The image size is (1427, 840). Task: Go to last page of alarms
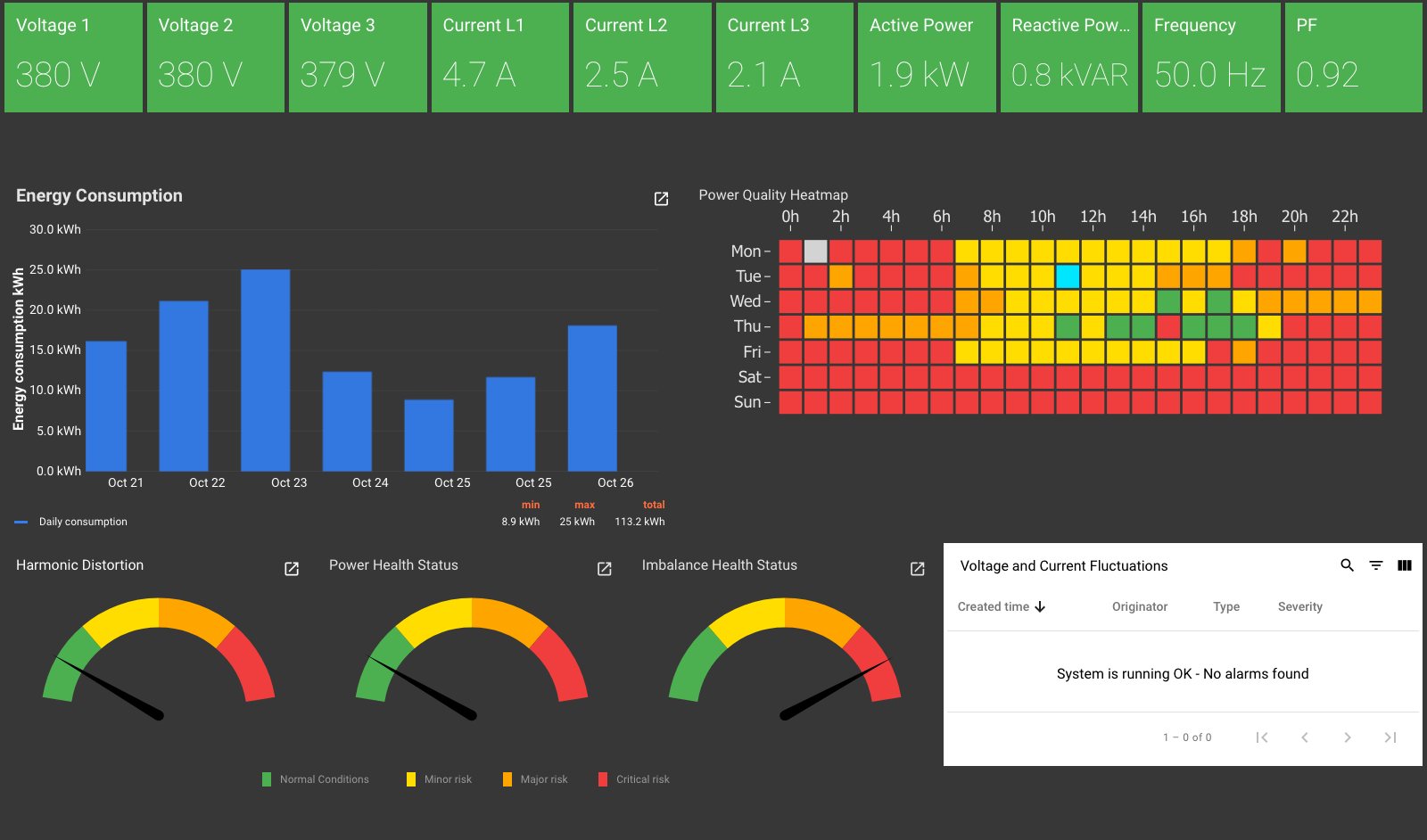1390,737
